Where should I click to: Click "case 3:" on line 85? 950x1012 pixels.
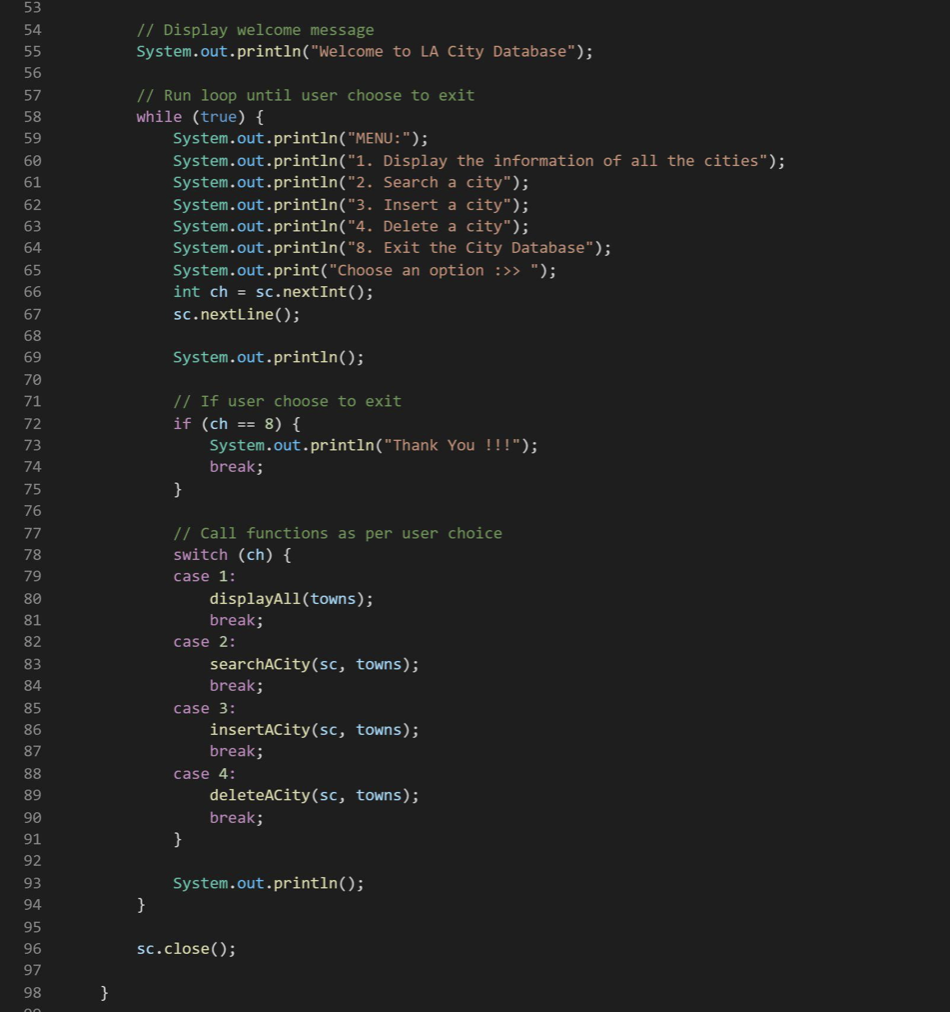click(205, 709)
